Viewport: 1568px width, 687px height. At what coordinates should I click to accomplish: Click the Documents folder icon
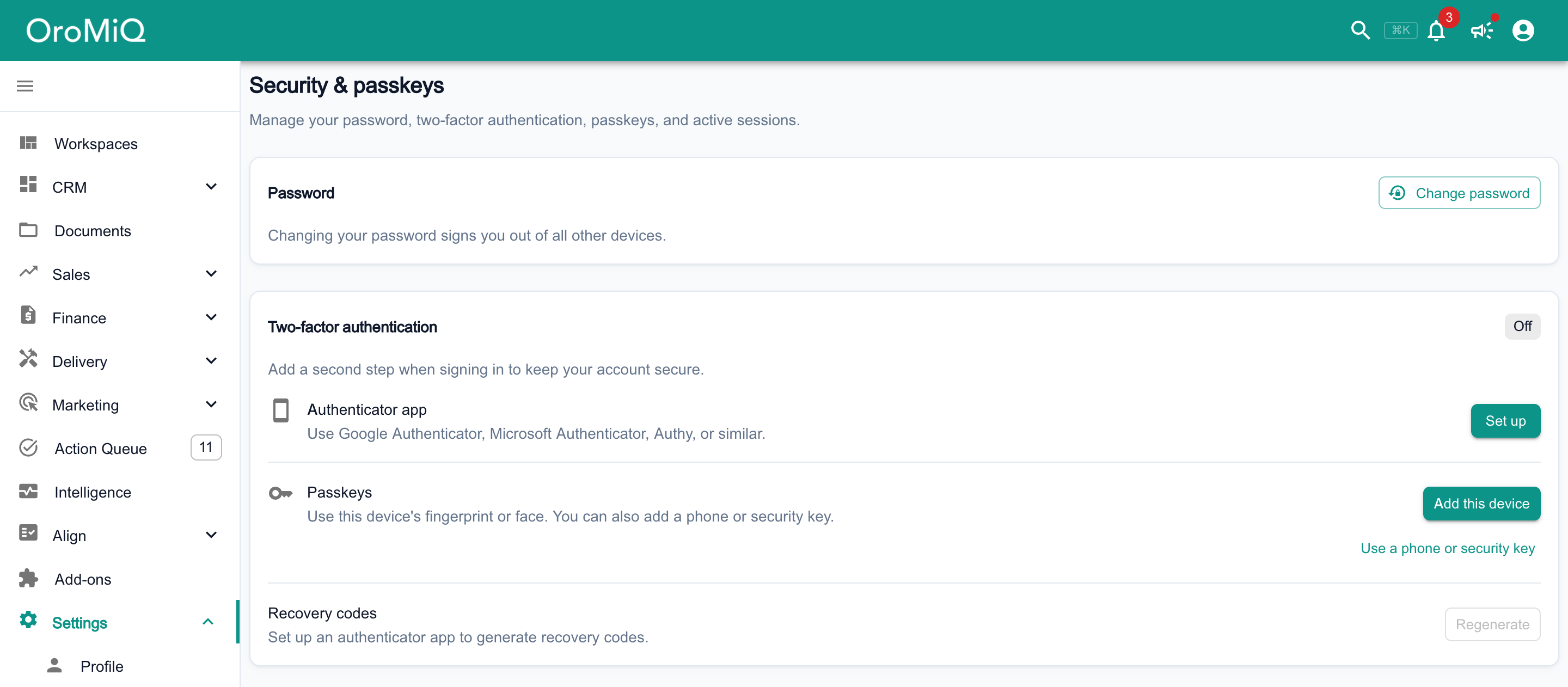click(x=28, y=230)
